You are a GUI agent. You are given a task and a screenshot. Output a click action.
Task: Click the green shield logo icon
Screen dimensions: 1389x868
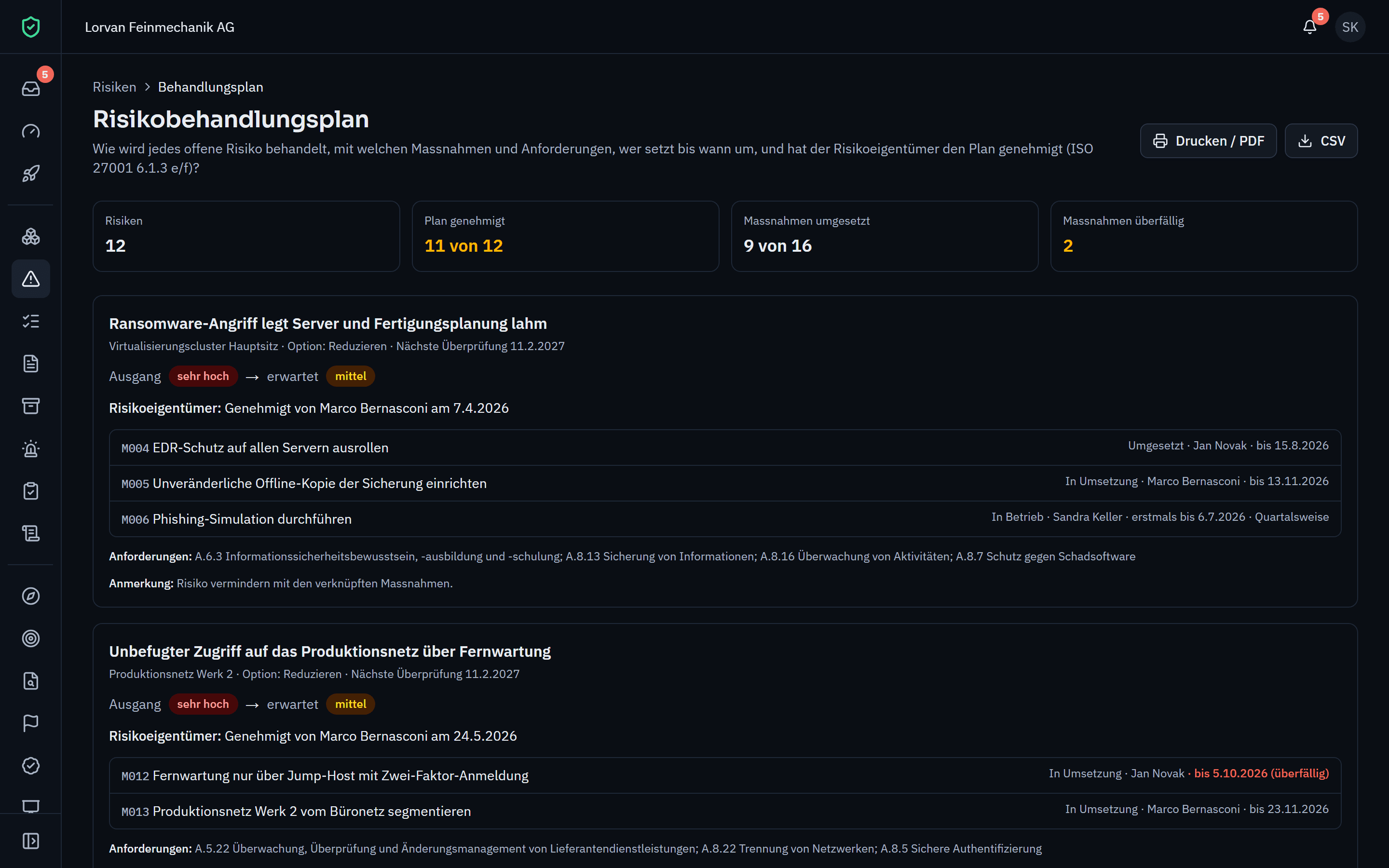(x=30, y=27)
